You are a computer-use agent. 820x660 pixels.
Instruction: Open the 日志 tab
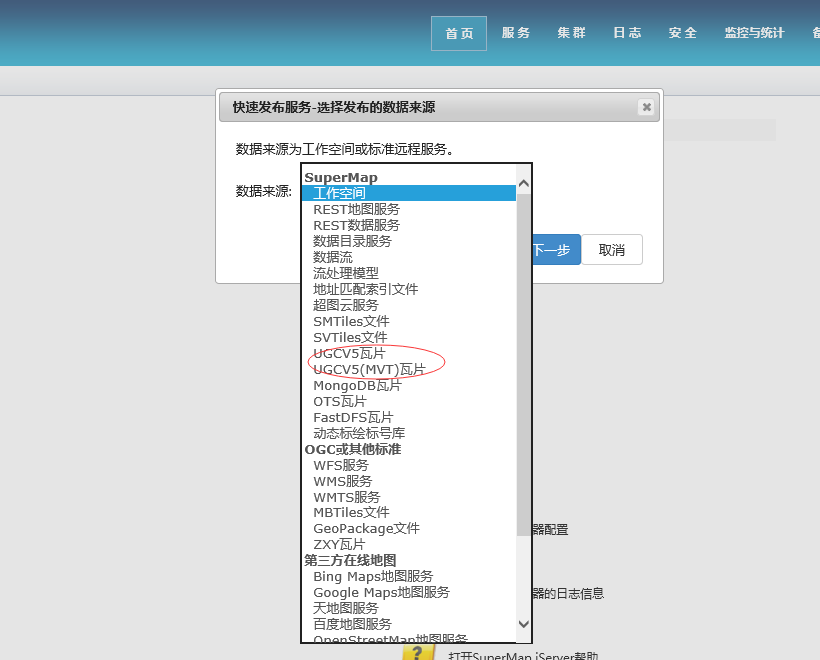point(627,33)
